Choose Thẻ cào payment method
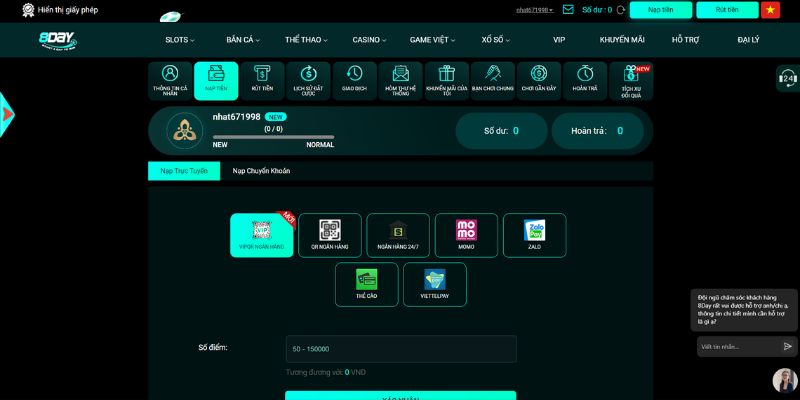This screenshot has height=400, width=800. (x=367, y=284)
